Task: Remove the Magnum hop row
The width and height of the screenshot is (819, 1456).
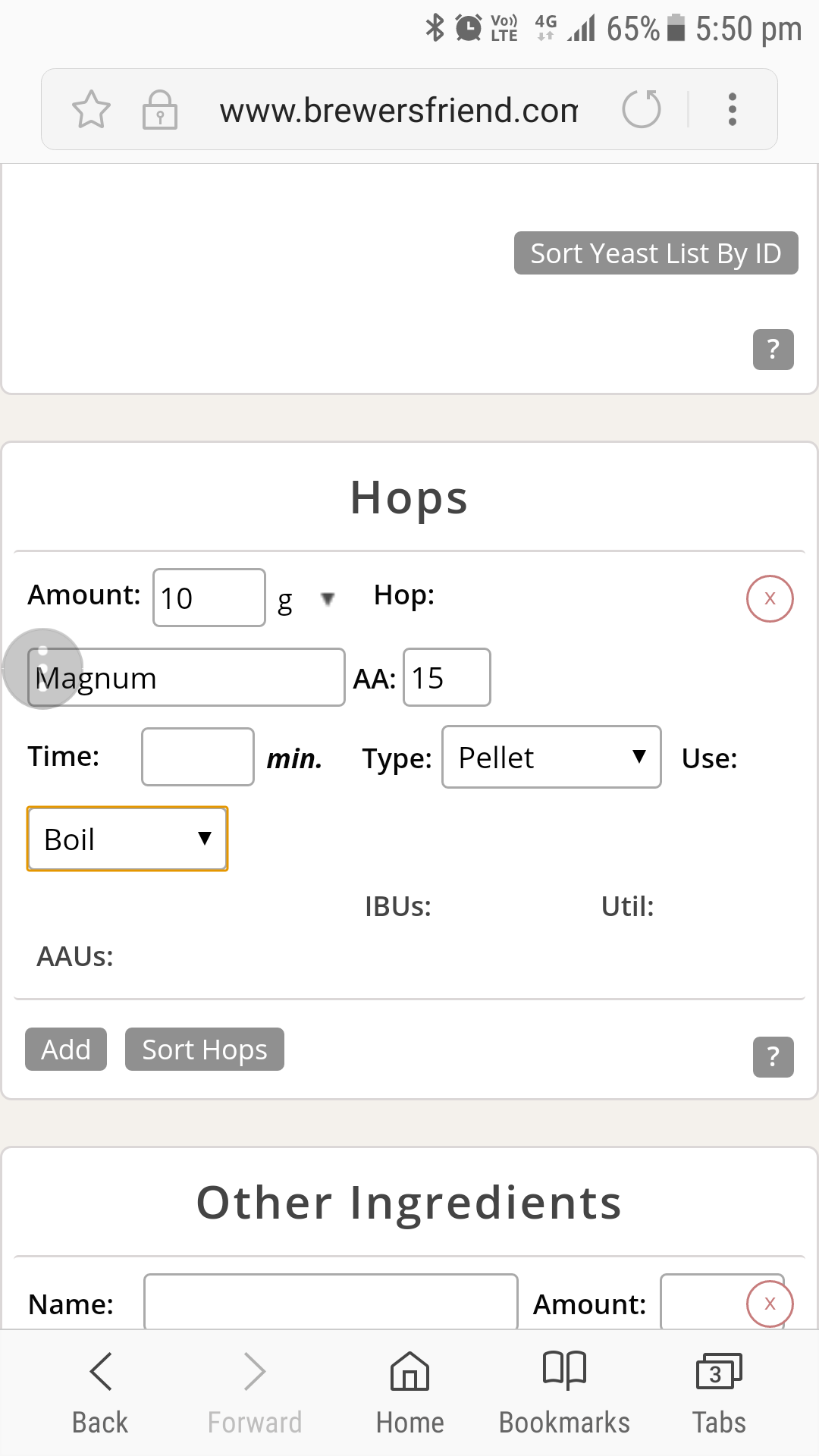Action: tap(770, 598)
